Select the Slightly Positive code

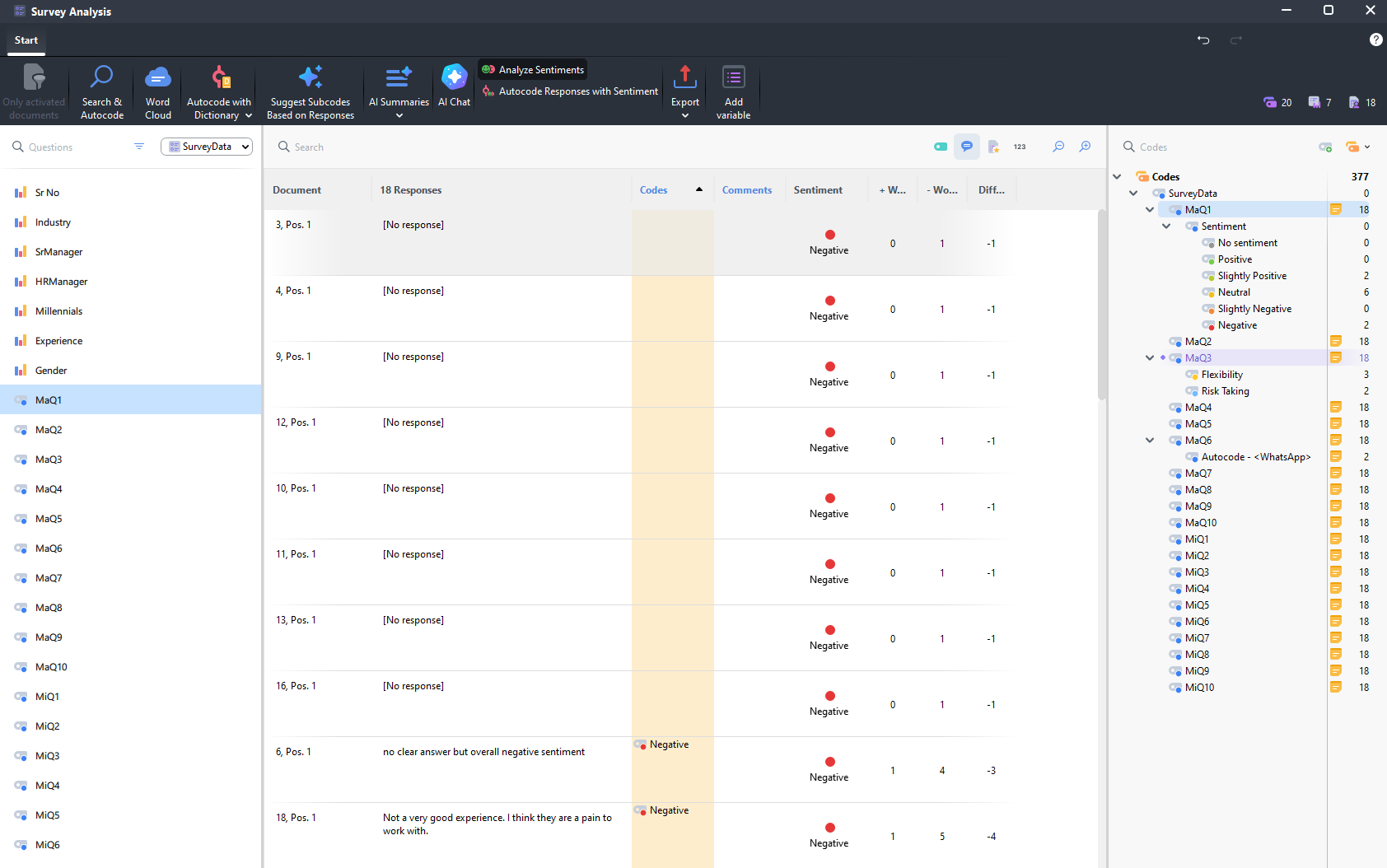1252,276
